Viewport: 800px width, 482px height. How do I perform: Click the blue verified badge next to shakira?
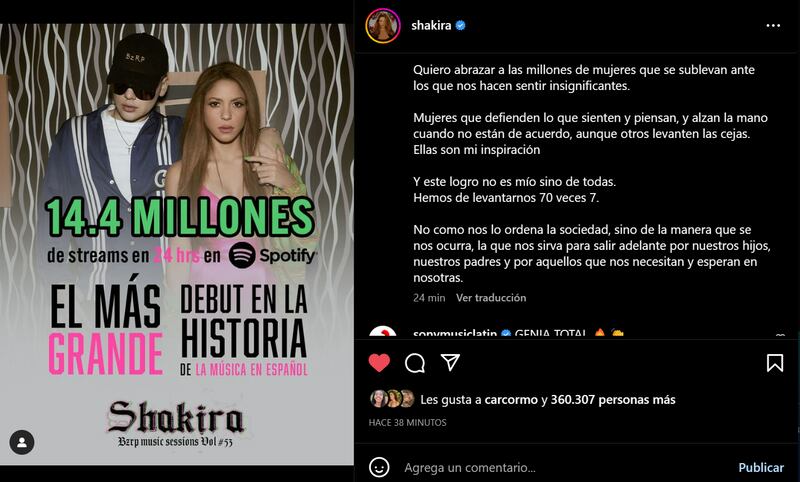pyautogui.click(x=460, y=26)
